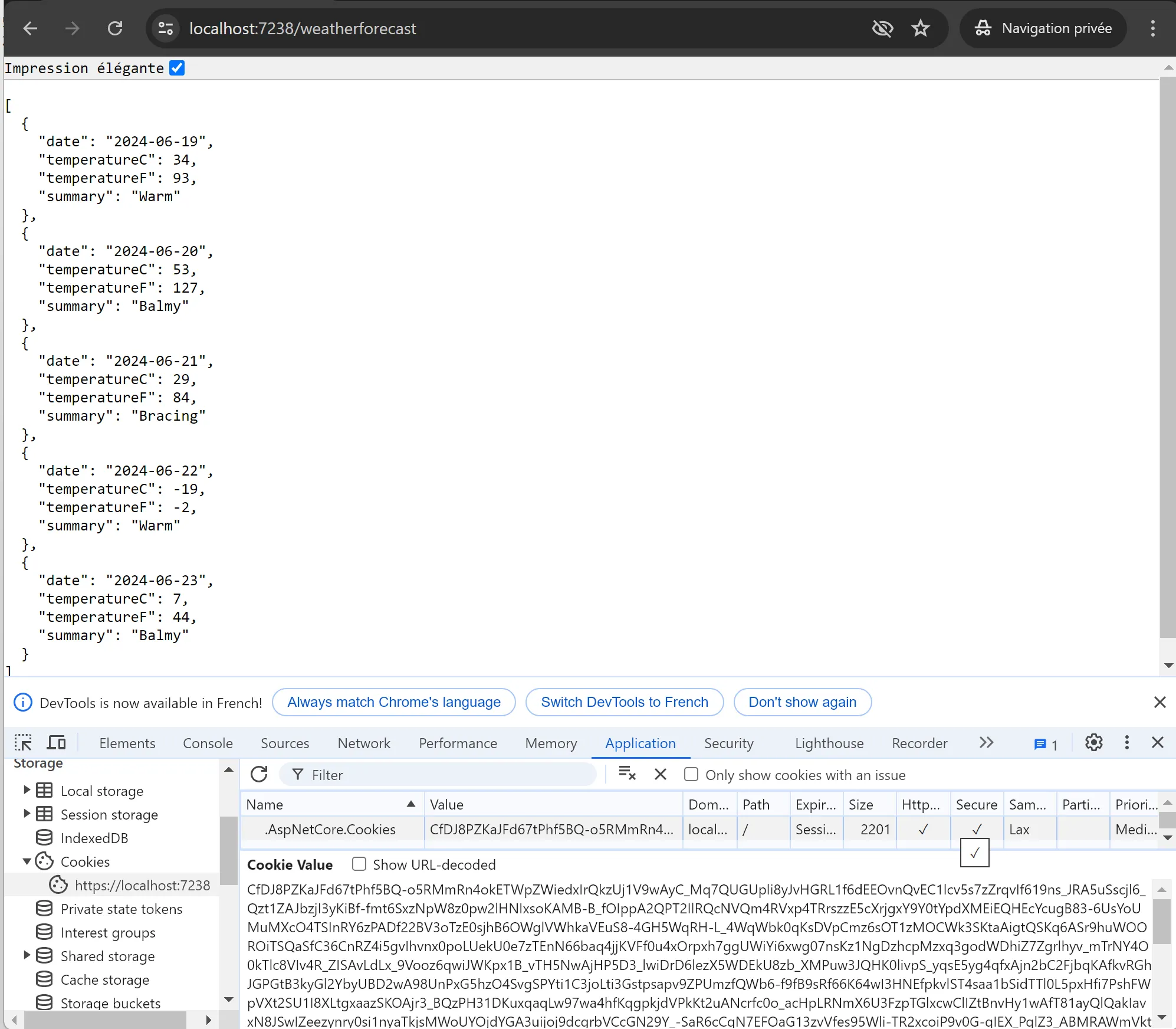This screenshot has width=1176, height=1029.
Task: Toggle the device toolbar icon
Action: (57, 743)
